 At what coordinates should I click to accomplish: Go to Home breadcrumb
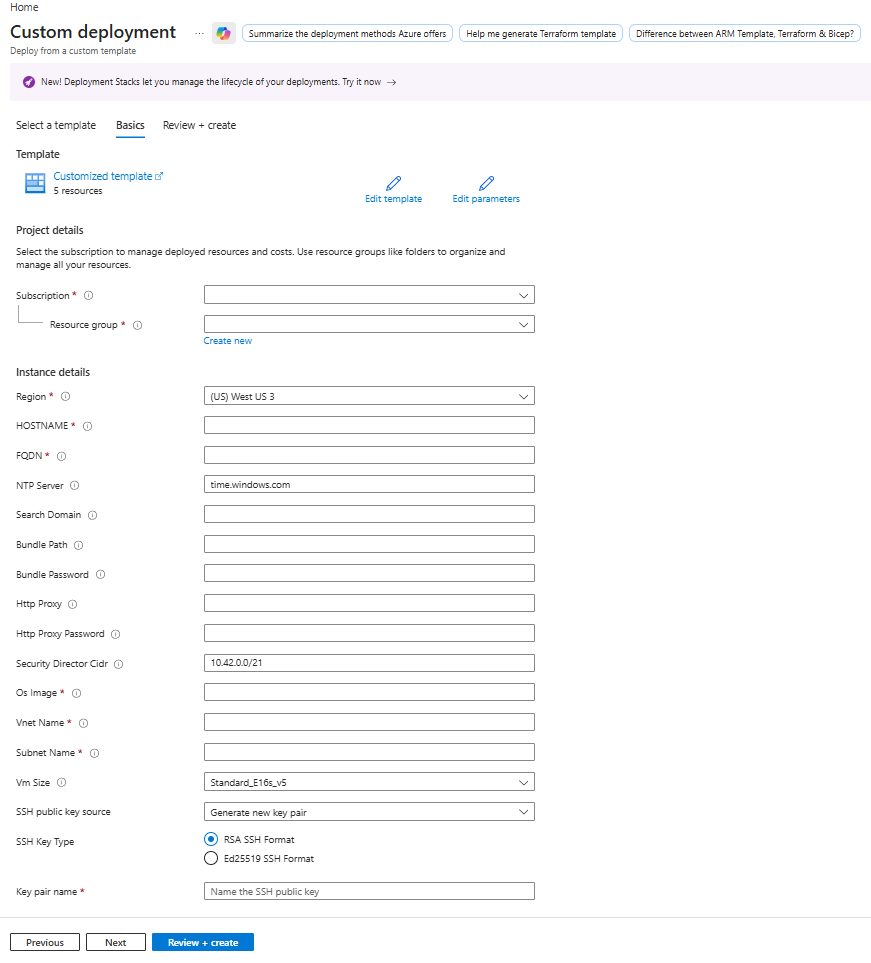(x=24, y=7)
